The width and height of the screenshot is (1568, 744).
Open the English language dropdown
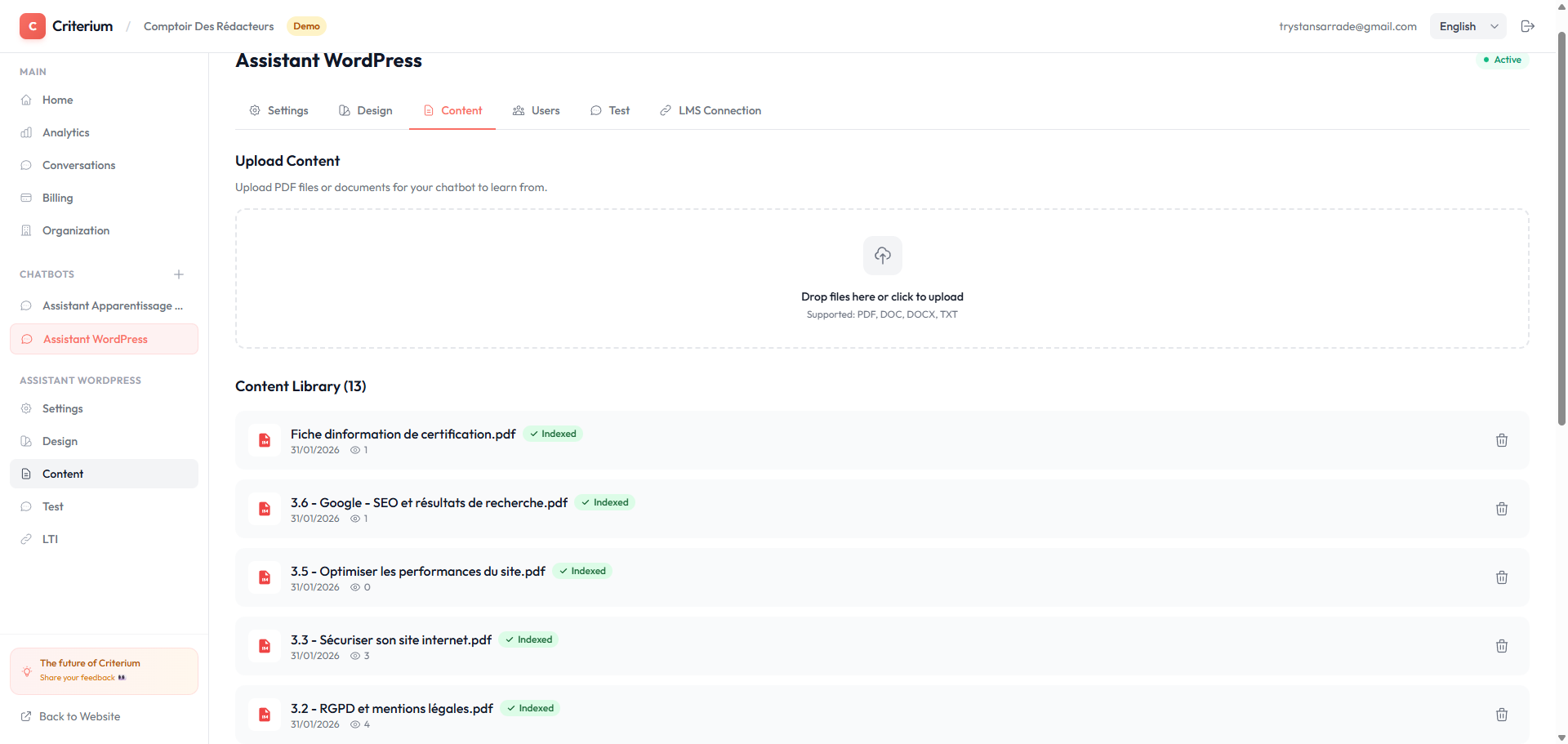(1468, 26)
